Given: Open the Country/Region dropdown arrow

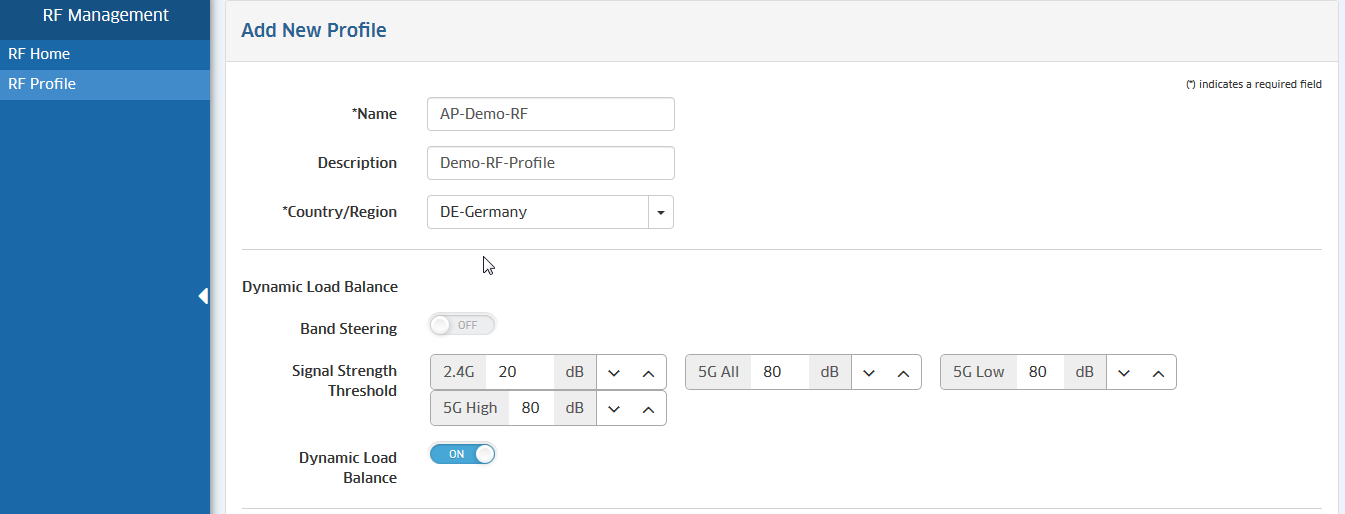Looking at the screenshot, I should click(661, 212).
